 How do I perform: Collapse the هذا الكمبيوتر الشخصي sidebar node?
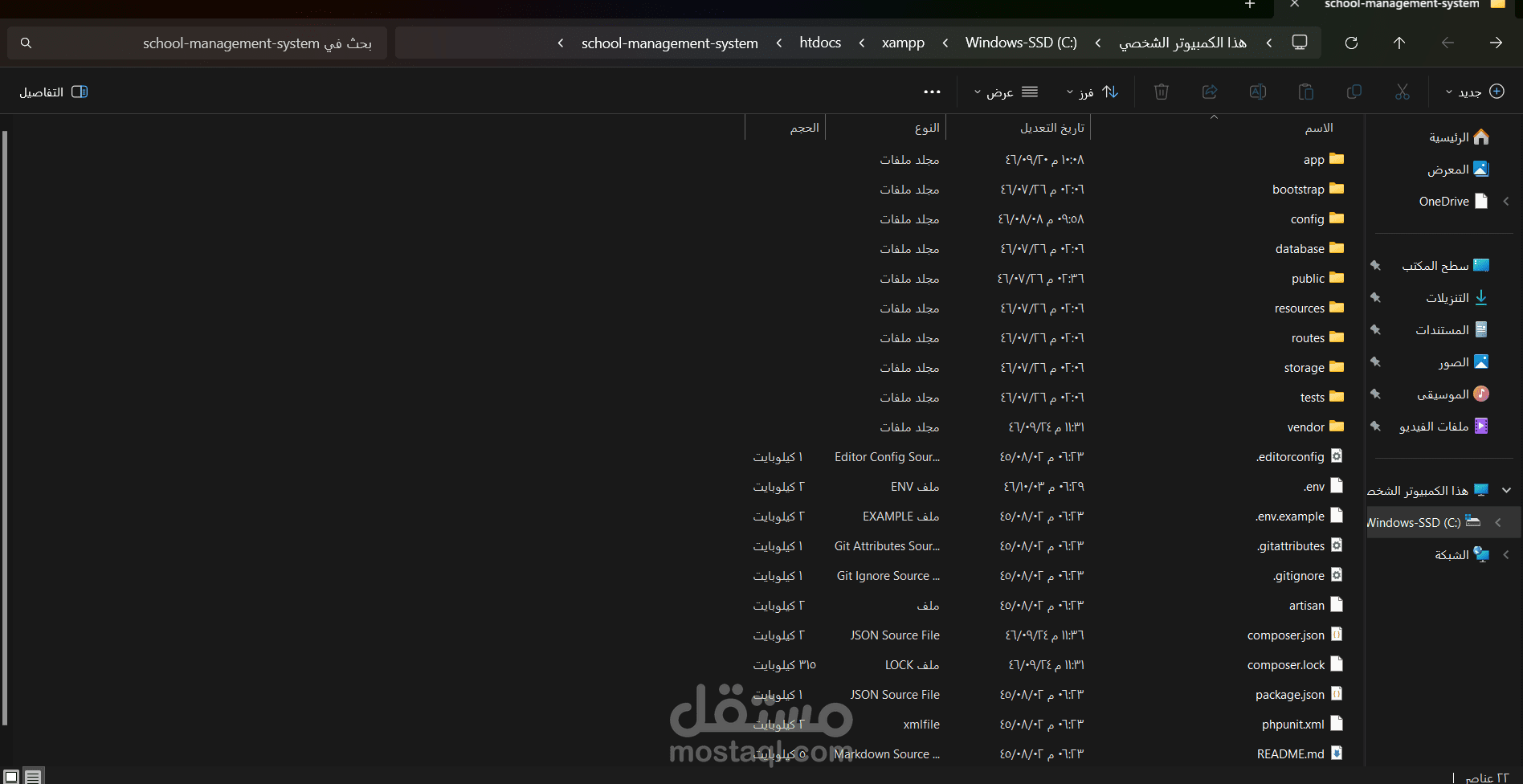coord(1506,490)
